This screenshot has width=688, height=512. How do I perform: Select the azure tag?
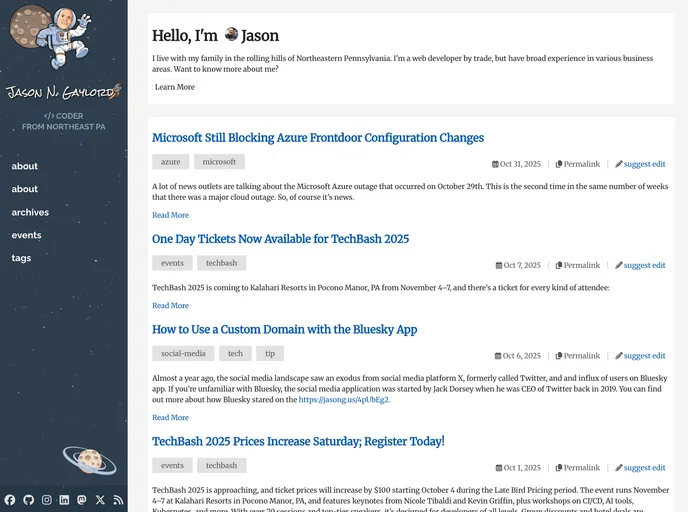[171, 162]
